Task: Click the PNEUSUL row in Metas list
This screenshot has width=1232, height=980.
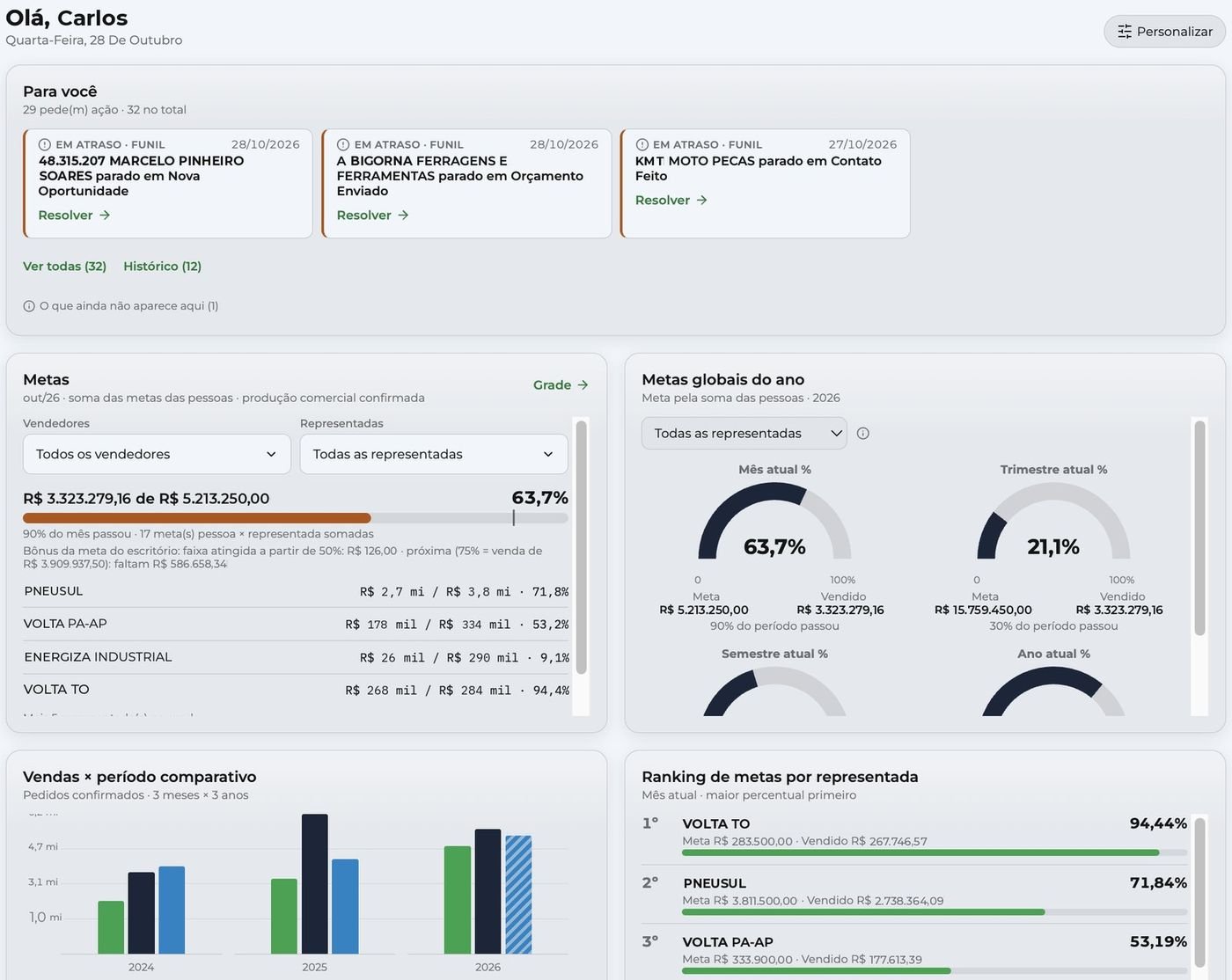Action: tap(296, 591)
